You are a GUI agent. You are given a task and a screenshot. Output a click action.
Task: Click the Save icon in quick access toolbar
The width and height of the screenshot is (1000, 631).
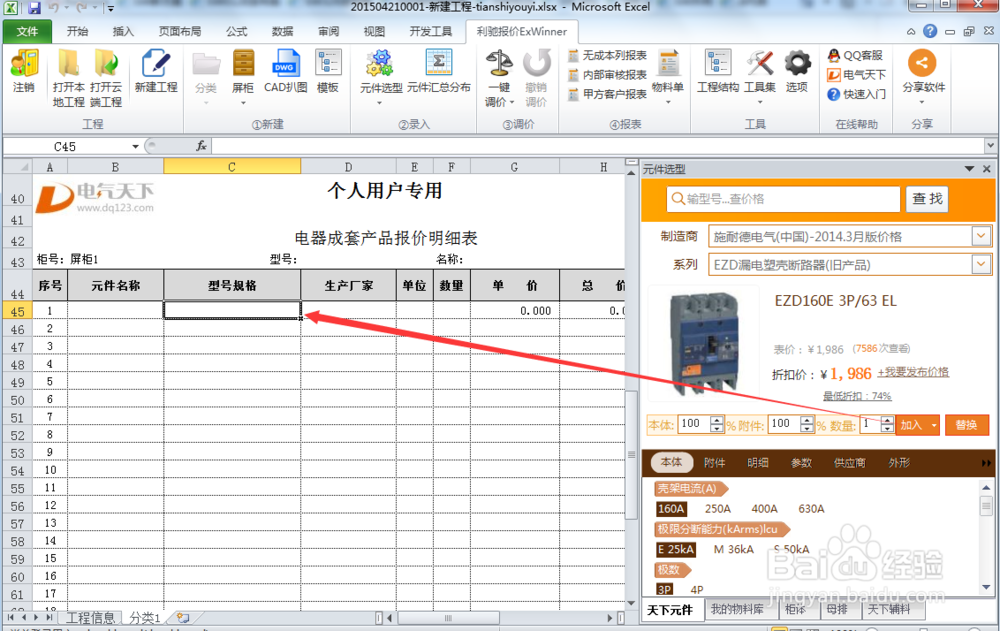34,8
